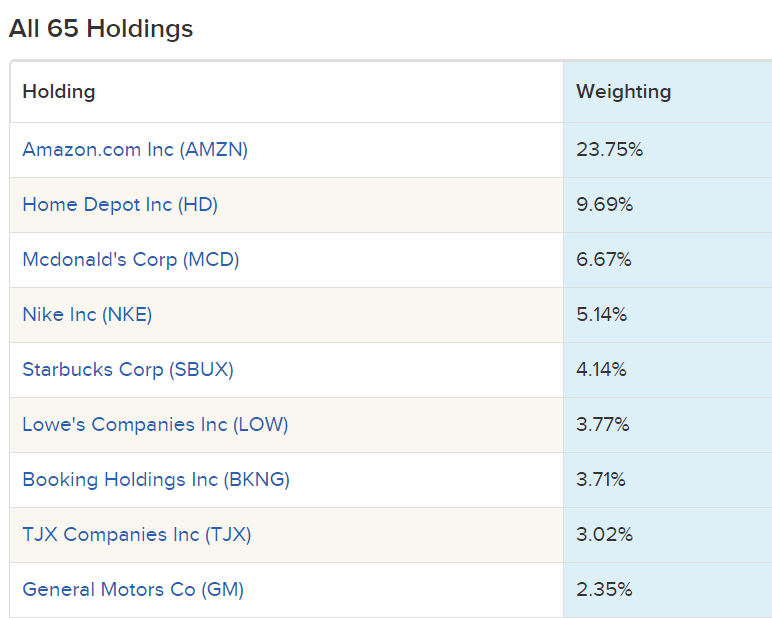Open Mcdonald's Corp (MCD) holding page
772x618 pixels.
[131, 260]
